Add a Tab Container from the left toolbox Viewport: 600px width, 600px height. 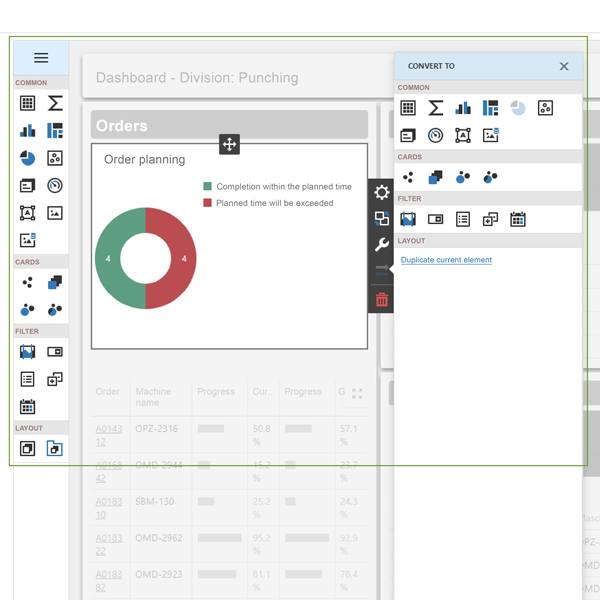point(55,448)
